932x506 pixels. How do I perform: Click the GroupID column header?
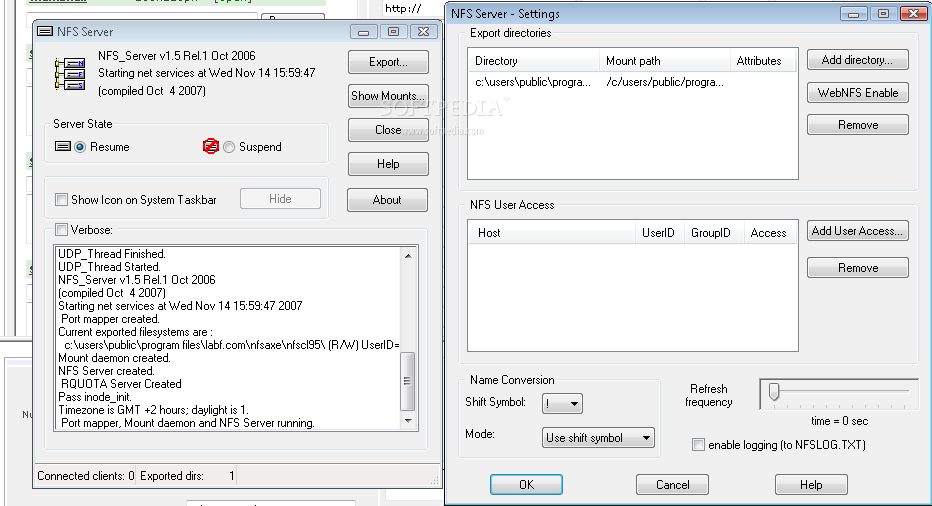(714, 232)
